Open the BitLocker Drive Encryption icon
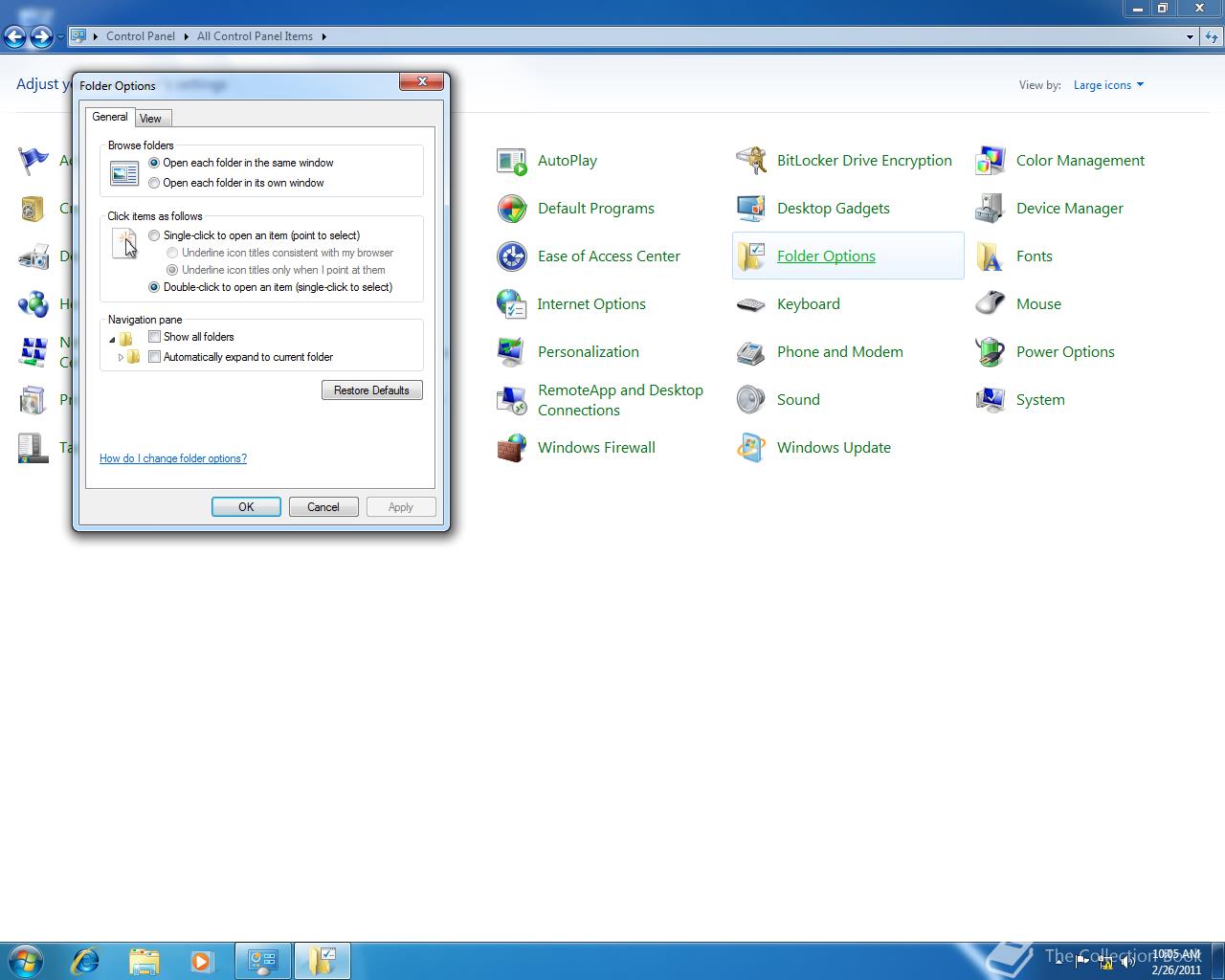This screenshot has width=1225, height=980. (x=751, y=161)
